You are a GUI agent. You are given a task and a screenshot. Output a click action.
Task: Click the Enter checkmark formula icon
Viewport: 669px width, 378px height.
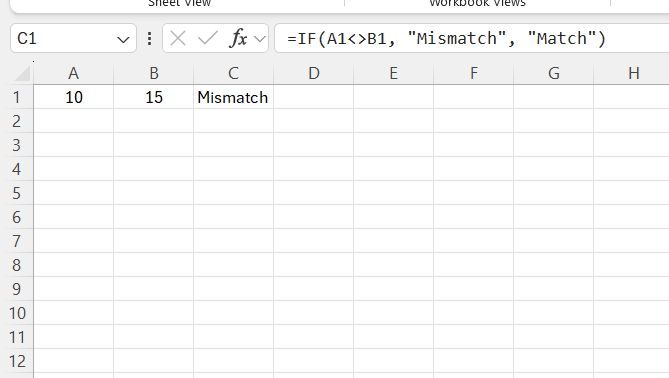tap(208, 38)
